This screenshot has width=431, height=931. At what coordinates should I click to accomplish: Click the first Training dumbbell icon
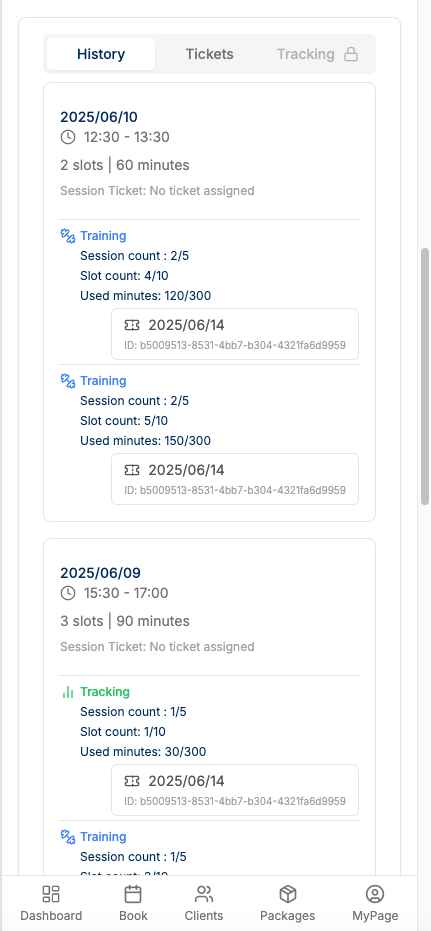point(68,236)
